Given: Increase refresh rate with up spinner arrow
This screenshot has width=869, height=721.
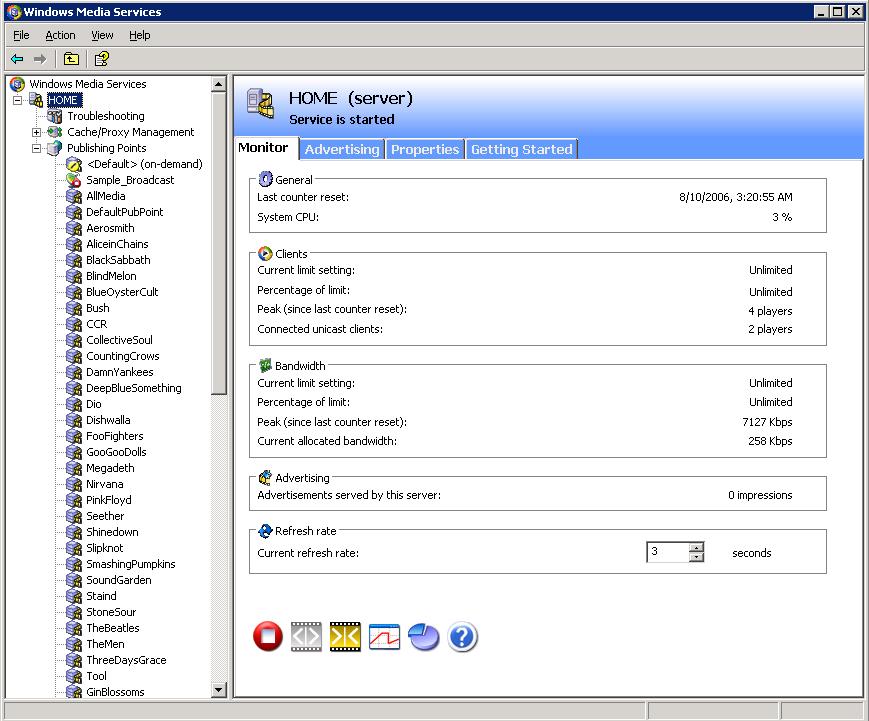Looking at the screenshot, I should tap(697, 548).
